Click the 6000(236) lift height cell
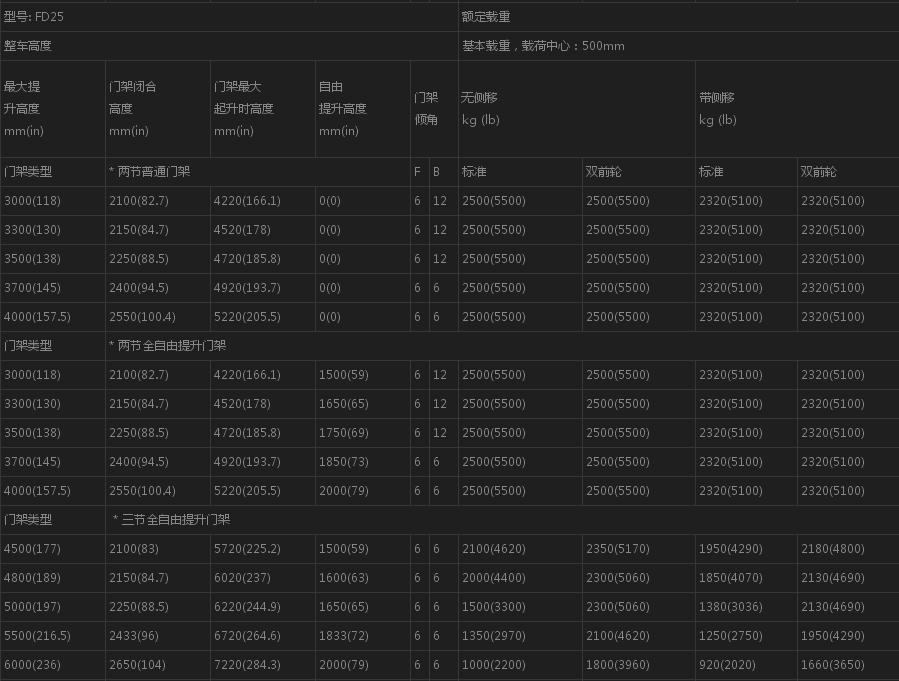 [32, 665]
